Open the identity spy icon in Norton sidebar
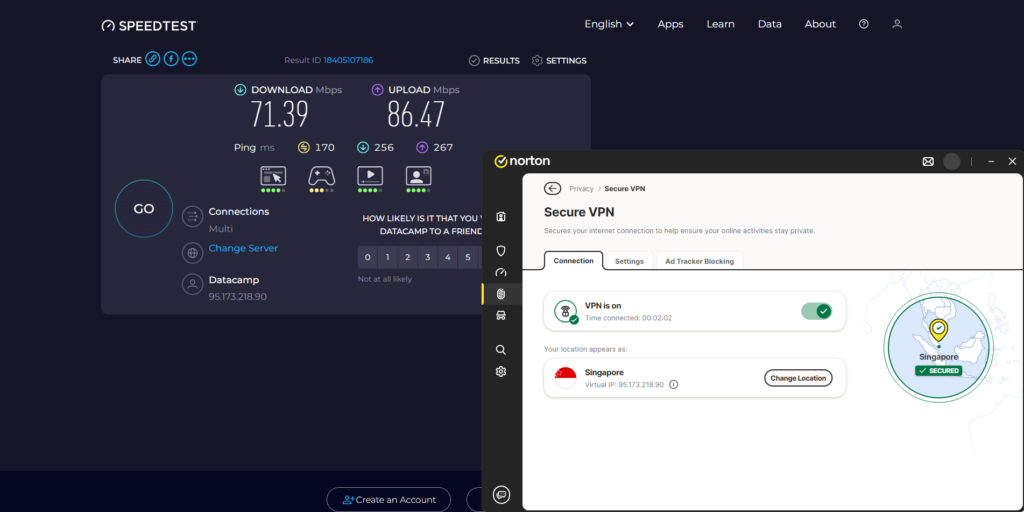The image size is (1024, 512). (x=501, y=315)
